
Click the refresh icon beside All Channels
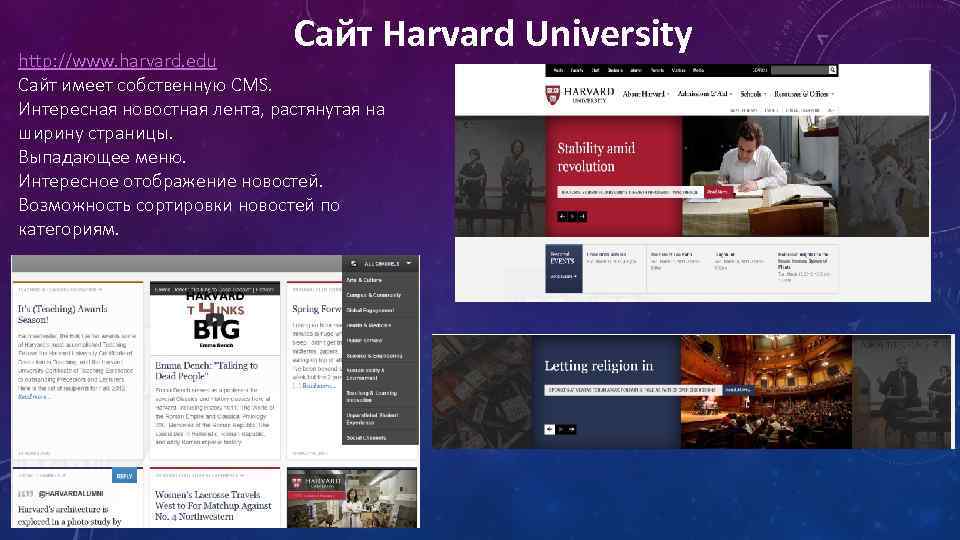pos(354,264)
